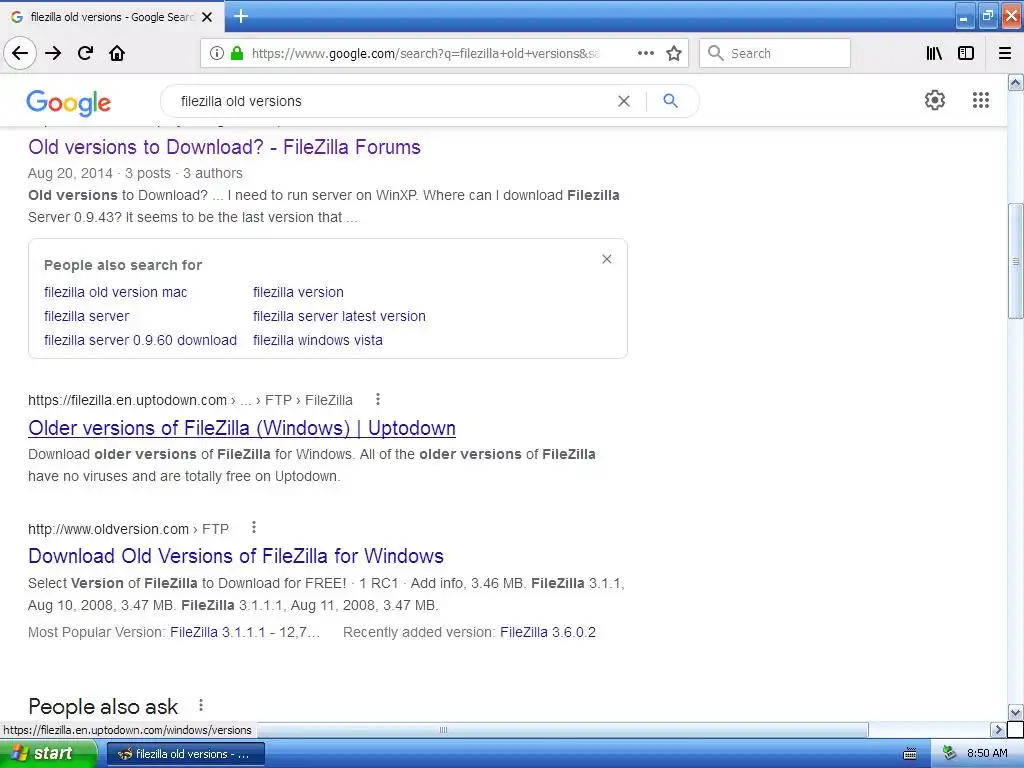The height and width of the screenshot is (768, 1024).
Task: Click the vertical scrollbar thumb
Action: 1016,261
